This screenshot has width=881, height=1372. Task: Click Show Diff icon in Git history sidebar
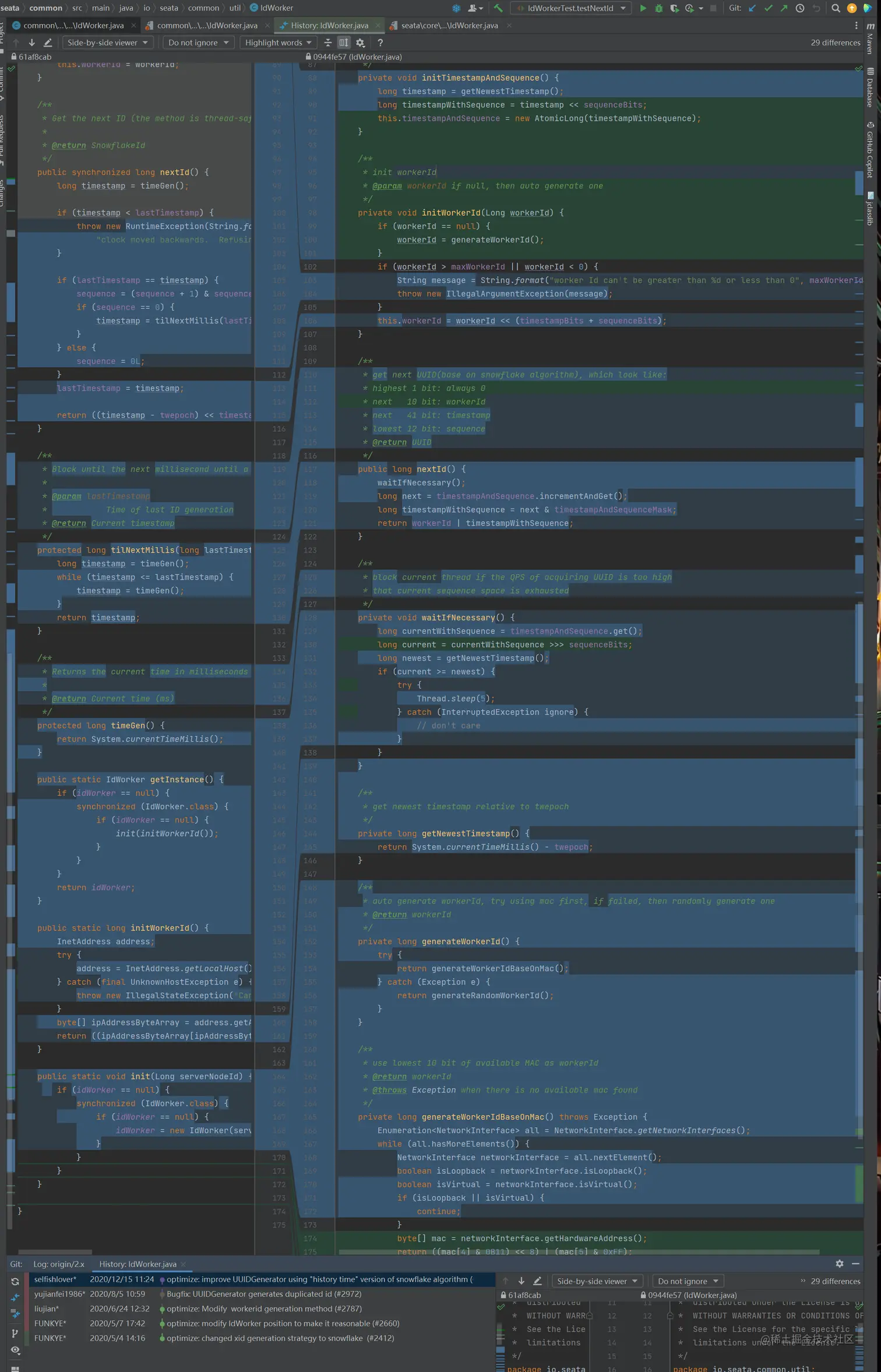click(x=15, y=1297)
